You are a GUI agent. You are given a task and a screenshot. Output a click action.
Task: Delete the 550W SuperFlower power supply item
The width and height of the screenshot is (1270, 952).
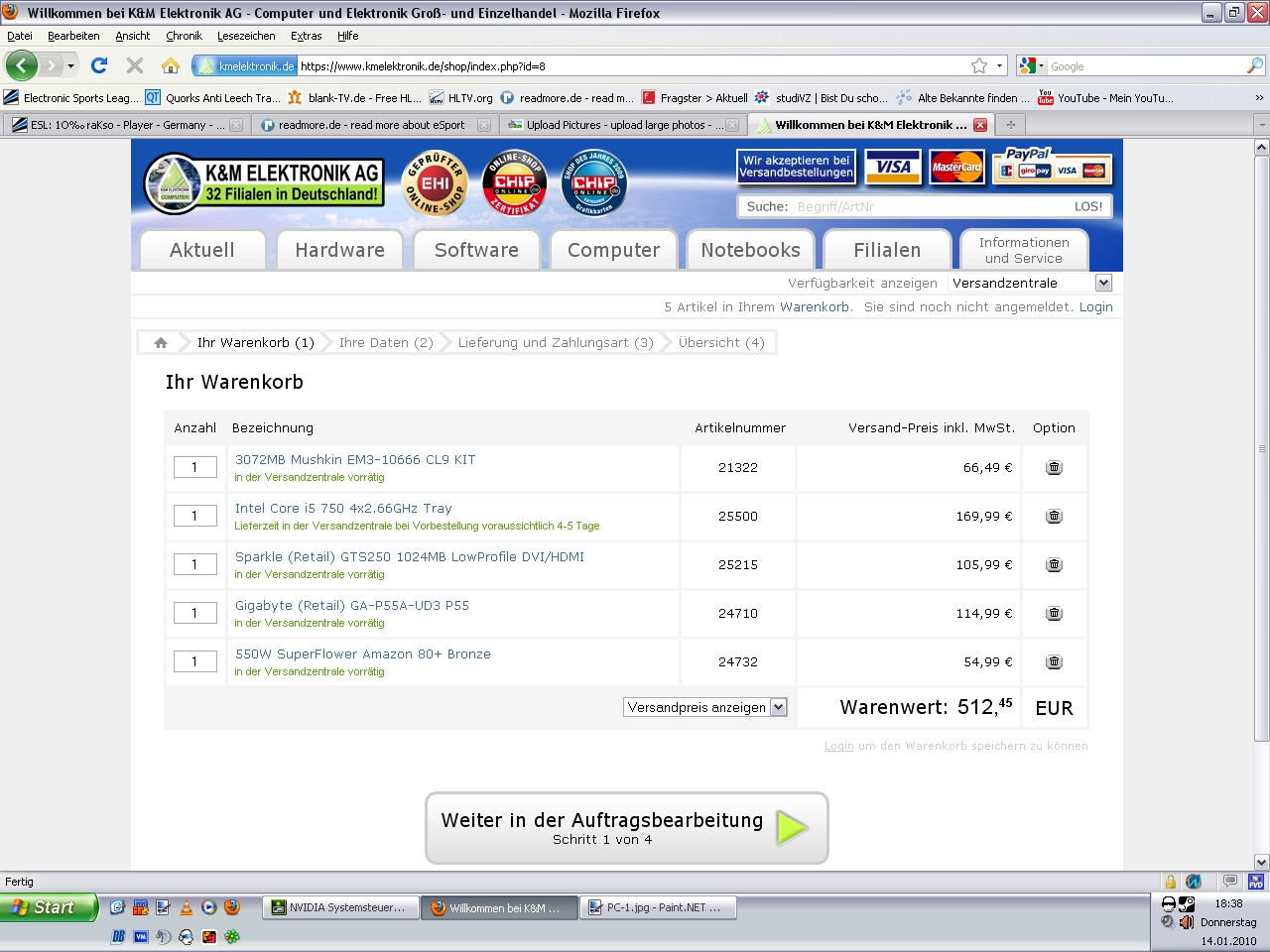click(x=1054, y=661)
